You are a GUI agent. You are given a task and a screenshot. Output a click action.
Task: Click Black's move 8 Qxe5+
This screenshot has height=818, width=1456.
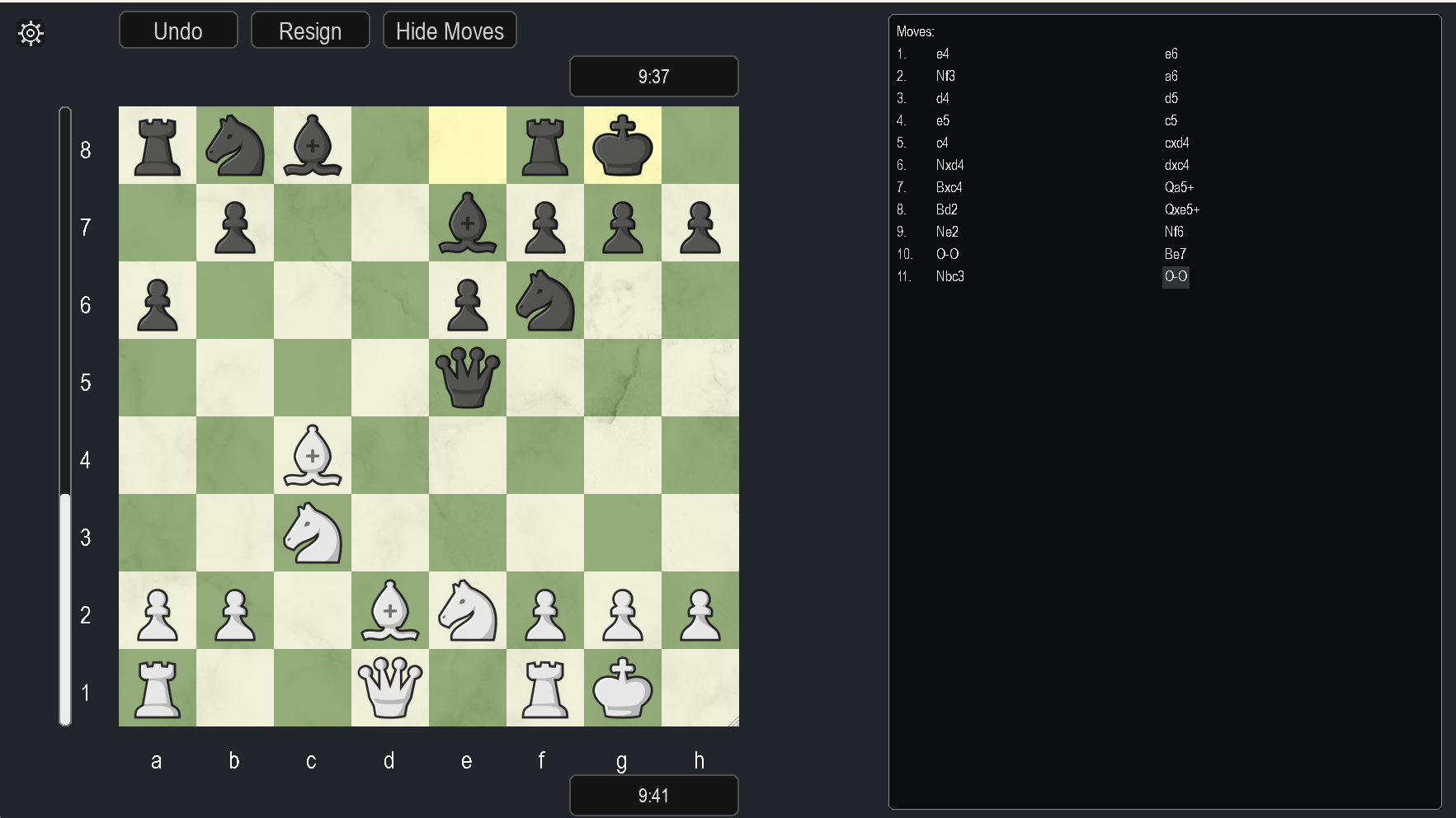pyautogui.click(x=1182, y=209)
